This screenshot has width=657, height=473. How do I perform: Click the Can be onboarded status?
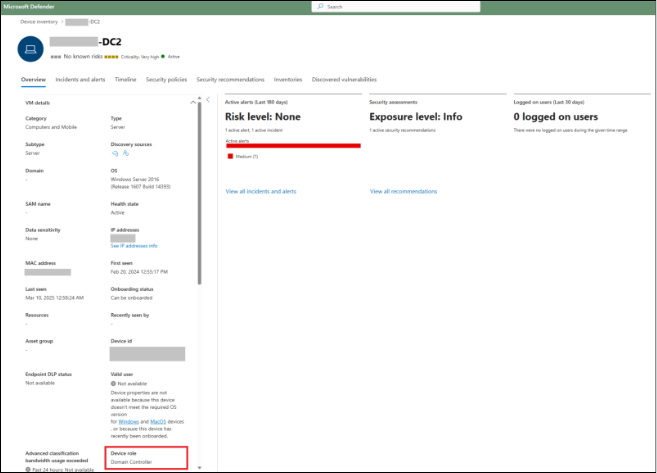[x=132, y=298]
